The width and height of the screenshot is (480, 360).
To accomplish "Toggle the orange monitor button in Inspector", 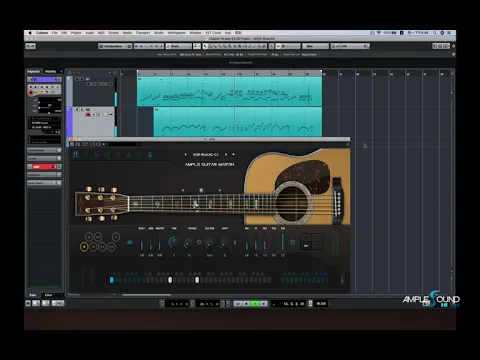I will [42, 92].
